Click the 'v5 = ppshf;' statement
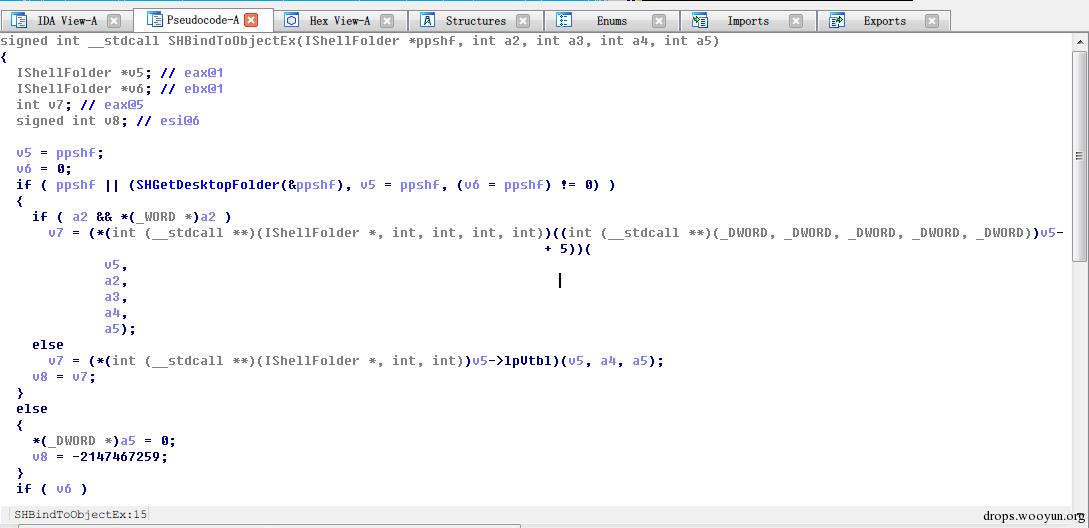1089x528 pixels. (60, 153)
